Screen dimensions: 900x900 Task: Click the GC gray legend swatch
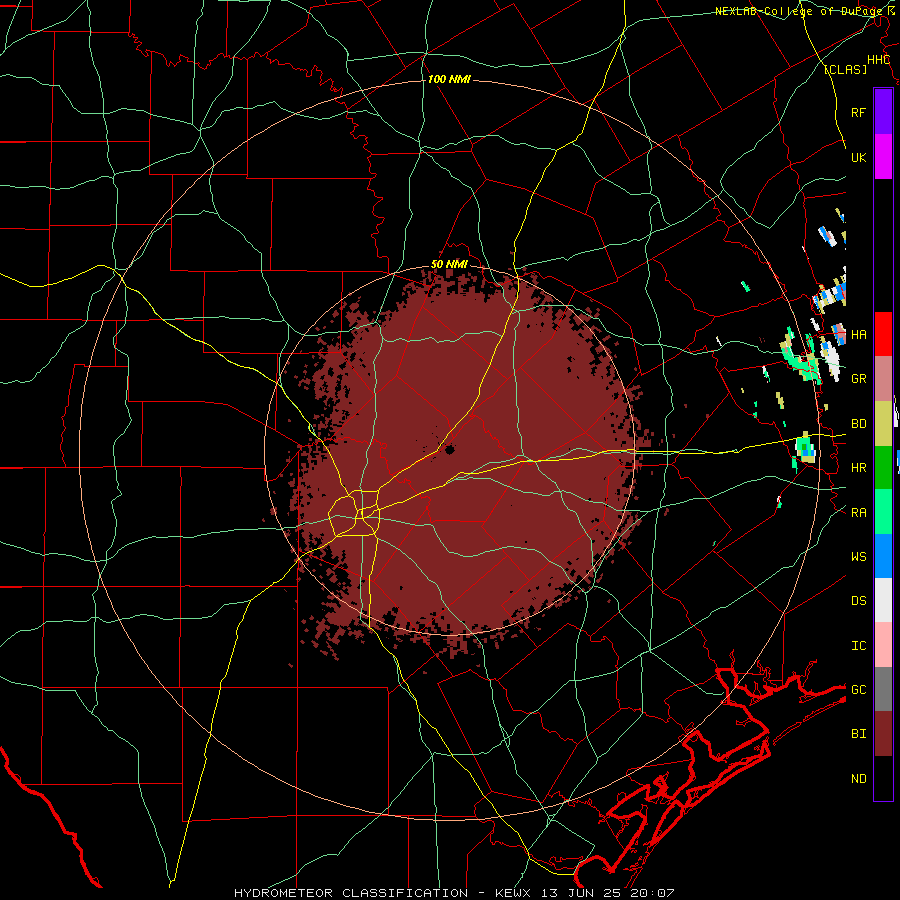coord(883,689)
